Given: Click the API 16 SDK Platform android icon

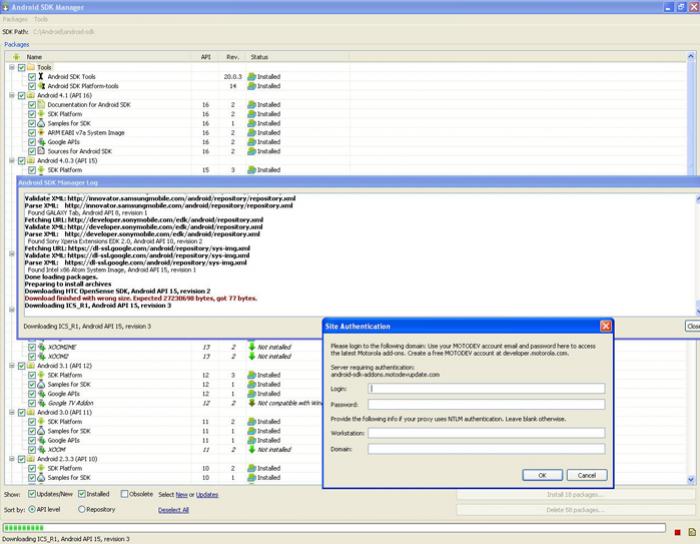Looking at the screenshot, I should click(42, 114).
